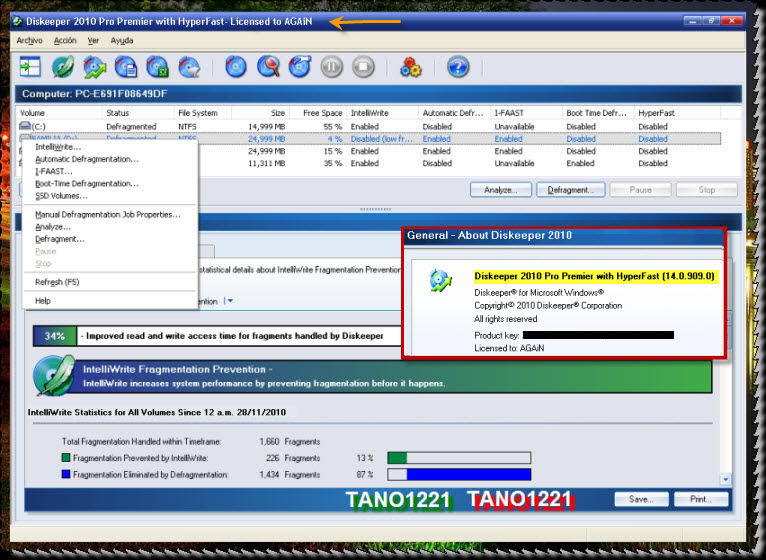Sort by the HyperFast column header
The height and width of the screenshot is (560, 766).
click(677, 113)
